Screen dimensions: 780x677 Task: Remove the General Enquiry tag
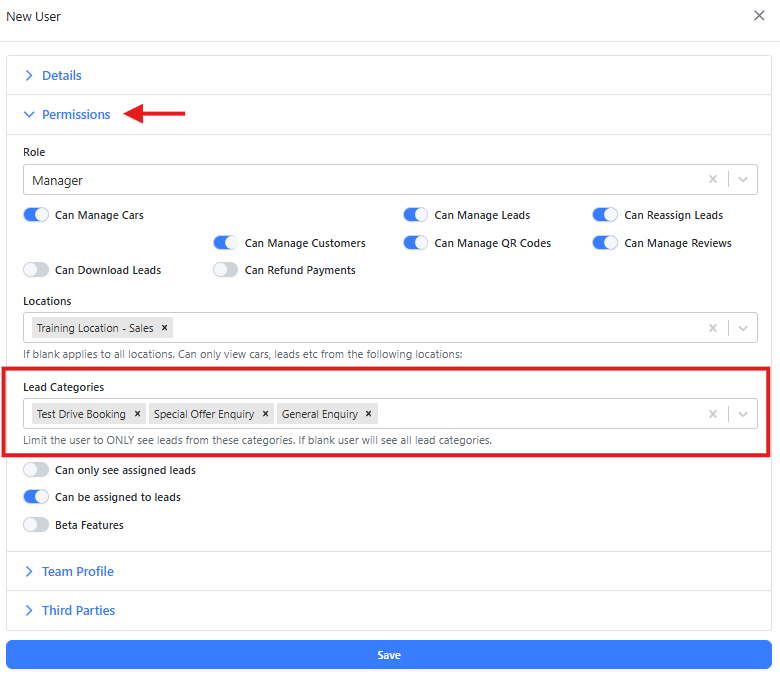pos(369,414)
